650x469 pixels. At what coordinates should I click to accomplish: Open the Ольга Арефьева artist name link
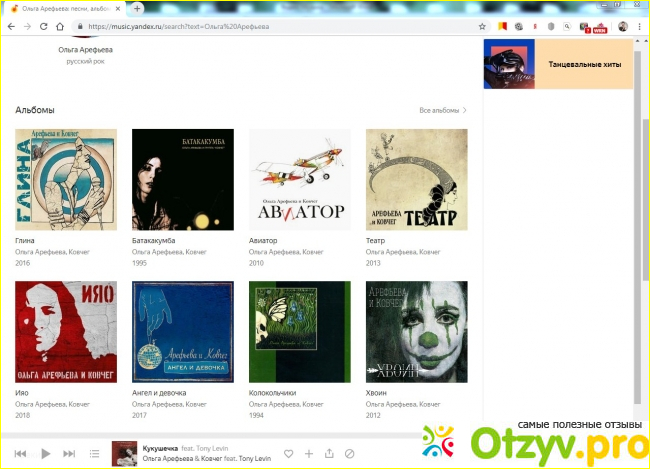click(85, 50)
